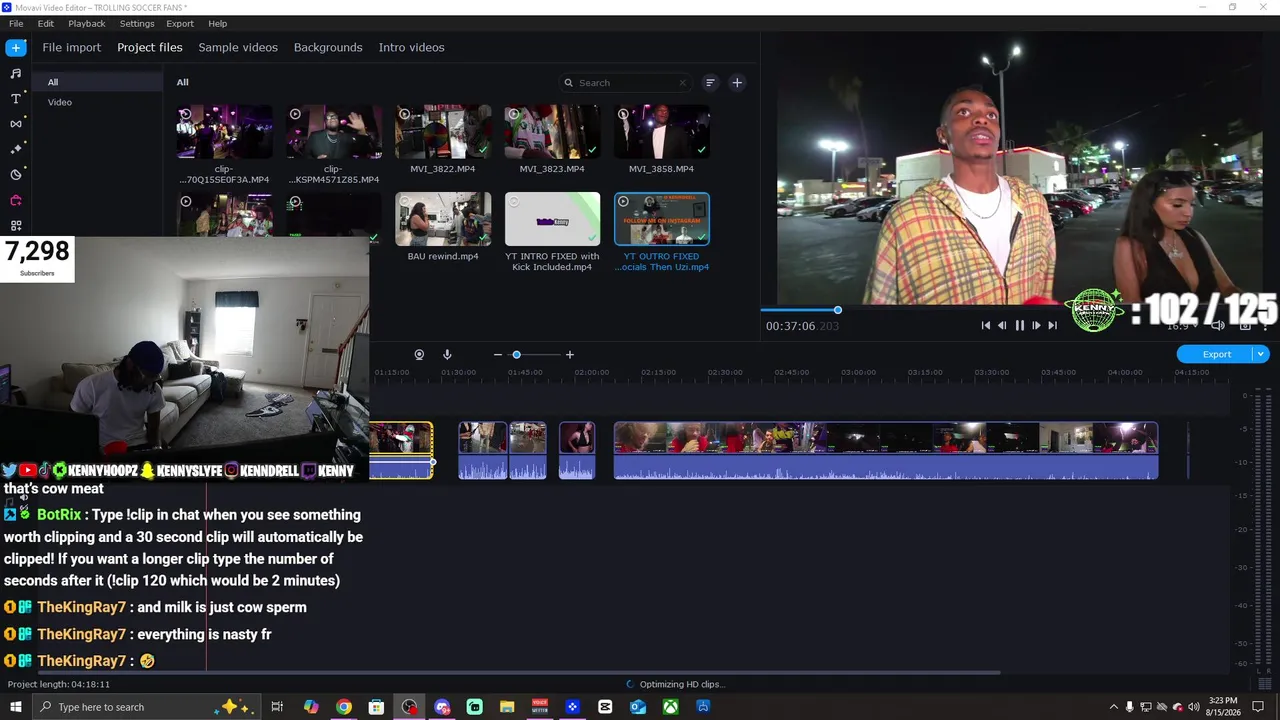Select the MVI_3858.MP4 thumbnail
Viewport: 1280px width, 720px height.
coord(662,131)
